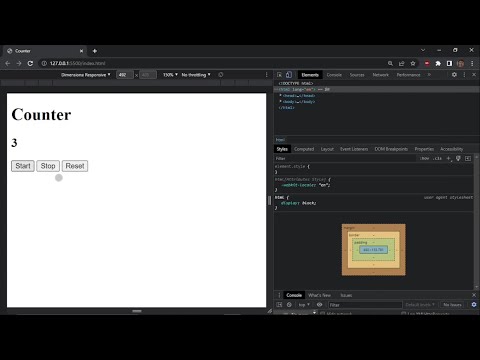The image size is (480, 360).
Task: Close the console drawer
Action: (474, 295)
